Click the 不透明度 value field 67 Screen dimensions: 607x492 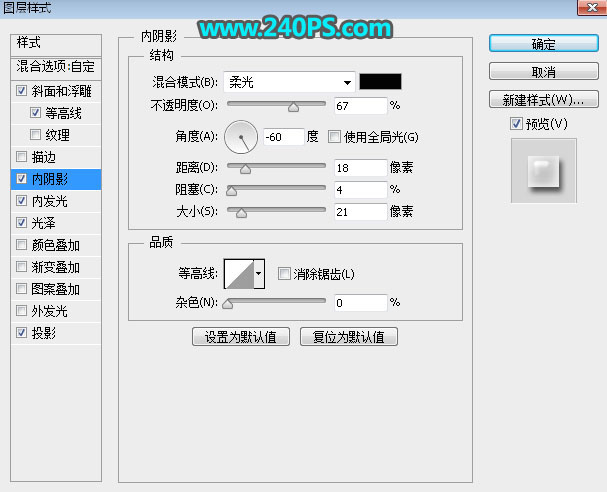point(360,106)
